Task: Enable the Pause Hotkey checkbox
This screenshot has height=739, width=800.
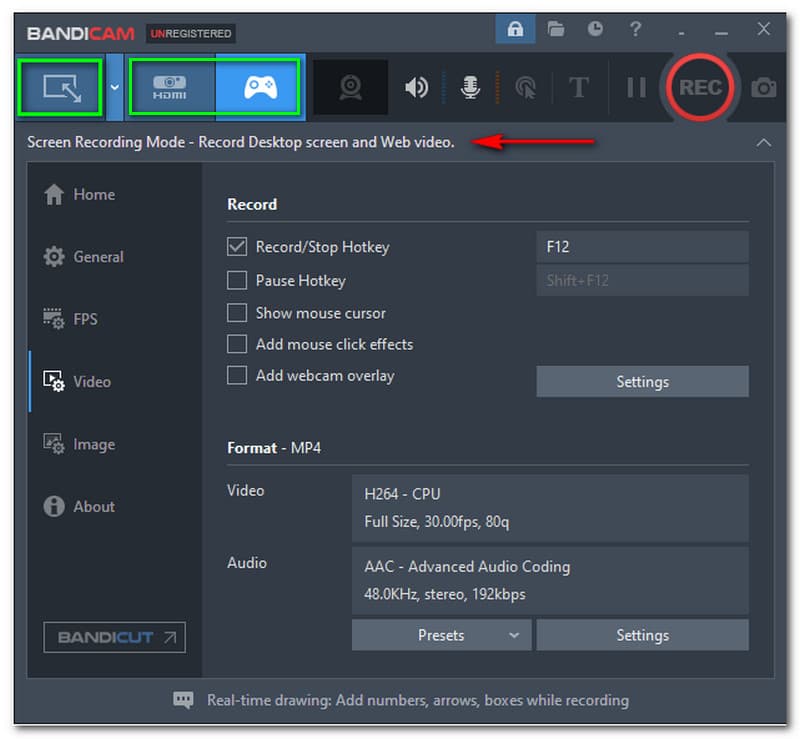Action: click(237, 280)
